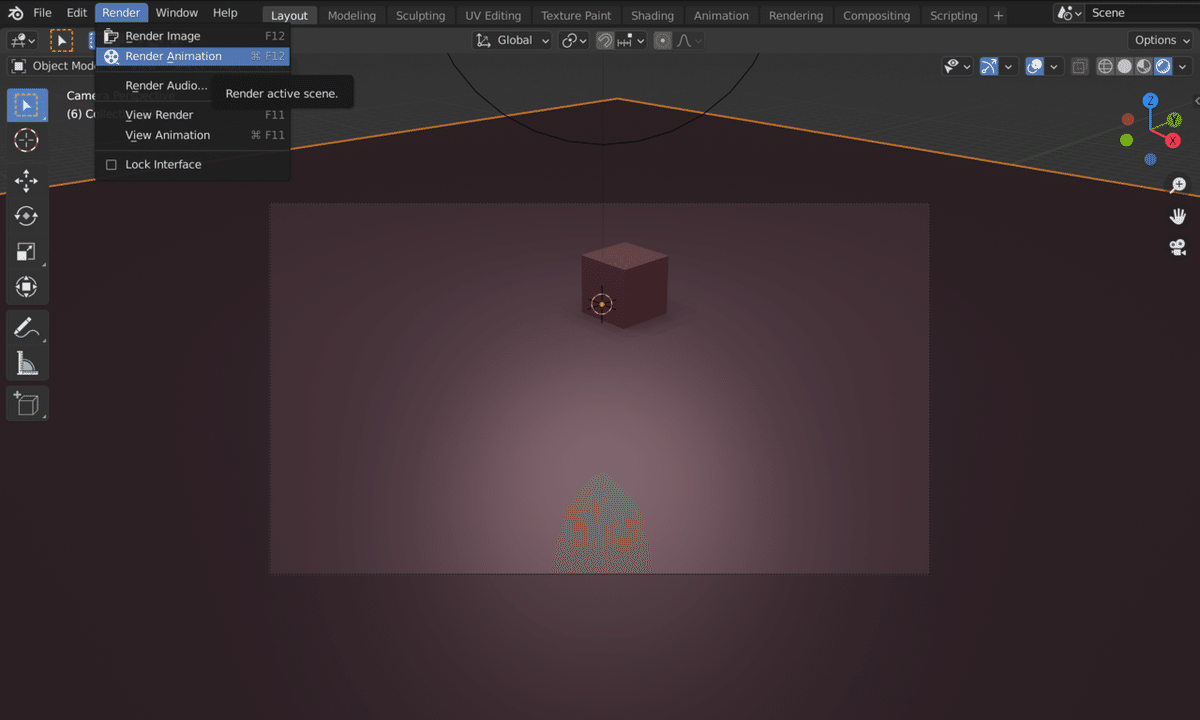Select the cube object in viewport
Screen dimensions: 1200x720
point(625,284)
